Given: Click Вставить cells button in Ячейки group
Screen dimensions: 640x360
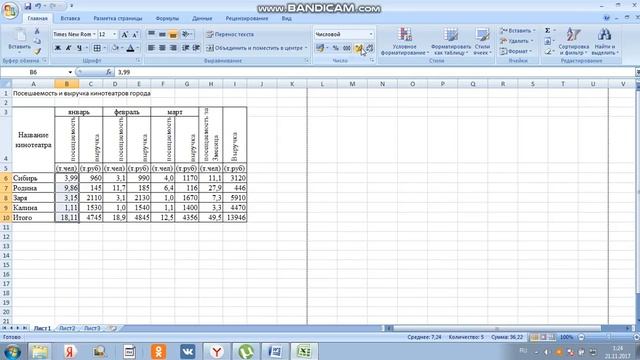Looking at the screenshot, I should coord(518,31).
